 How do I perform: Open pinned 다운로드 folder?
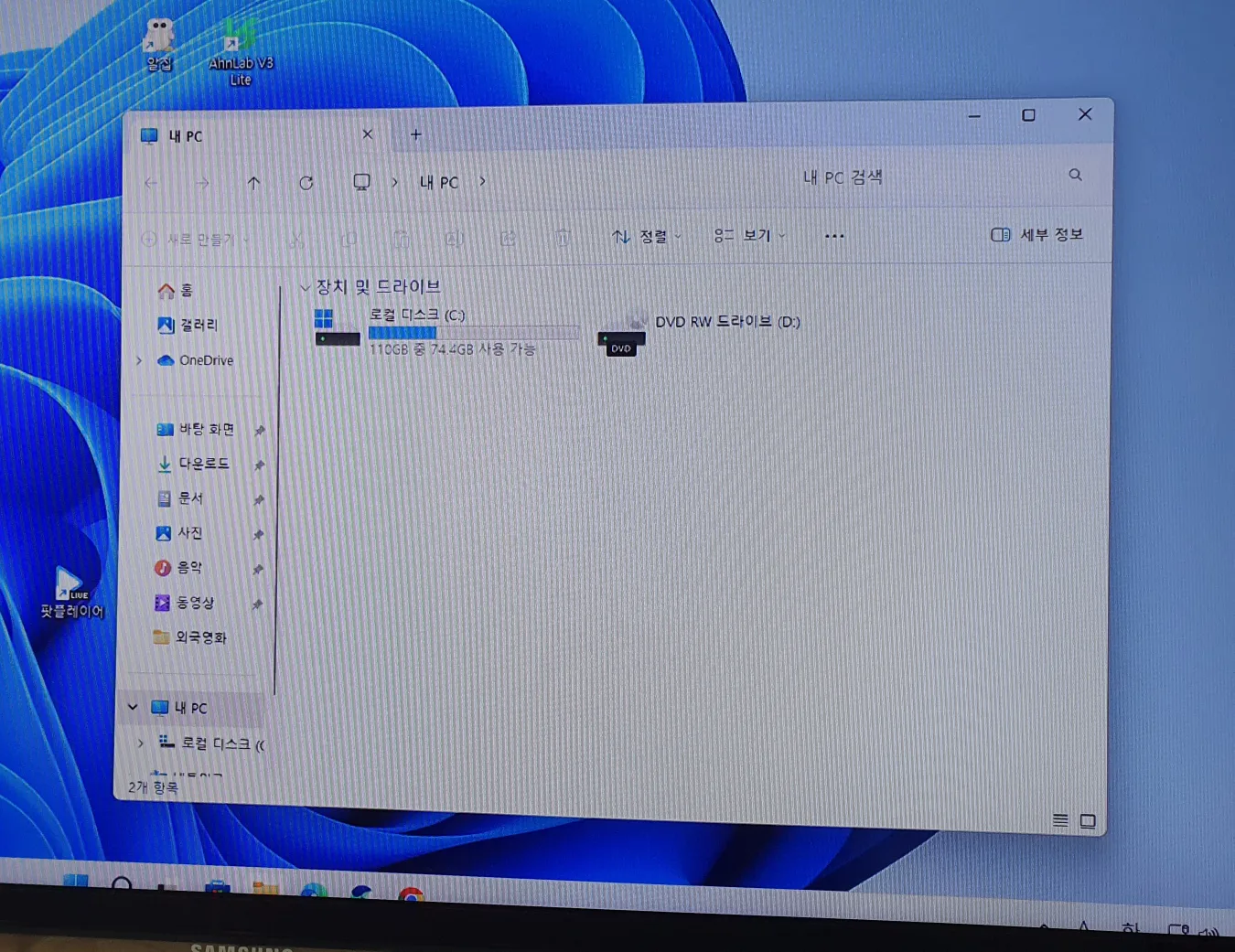pyautogui.click(x=193, y=464)
